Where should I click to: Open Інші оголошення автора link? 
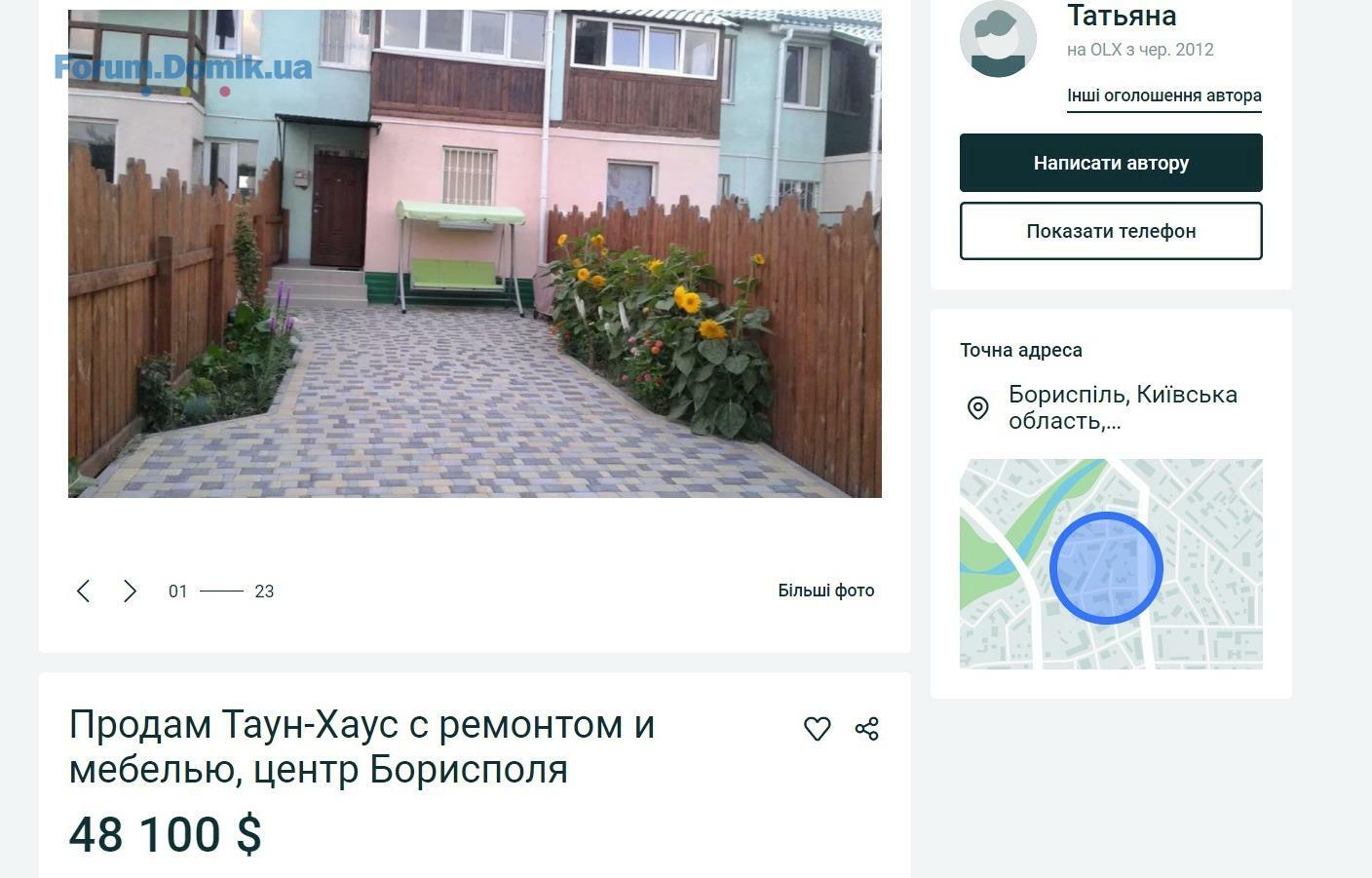(x=1164, y=95)
